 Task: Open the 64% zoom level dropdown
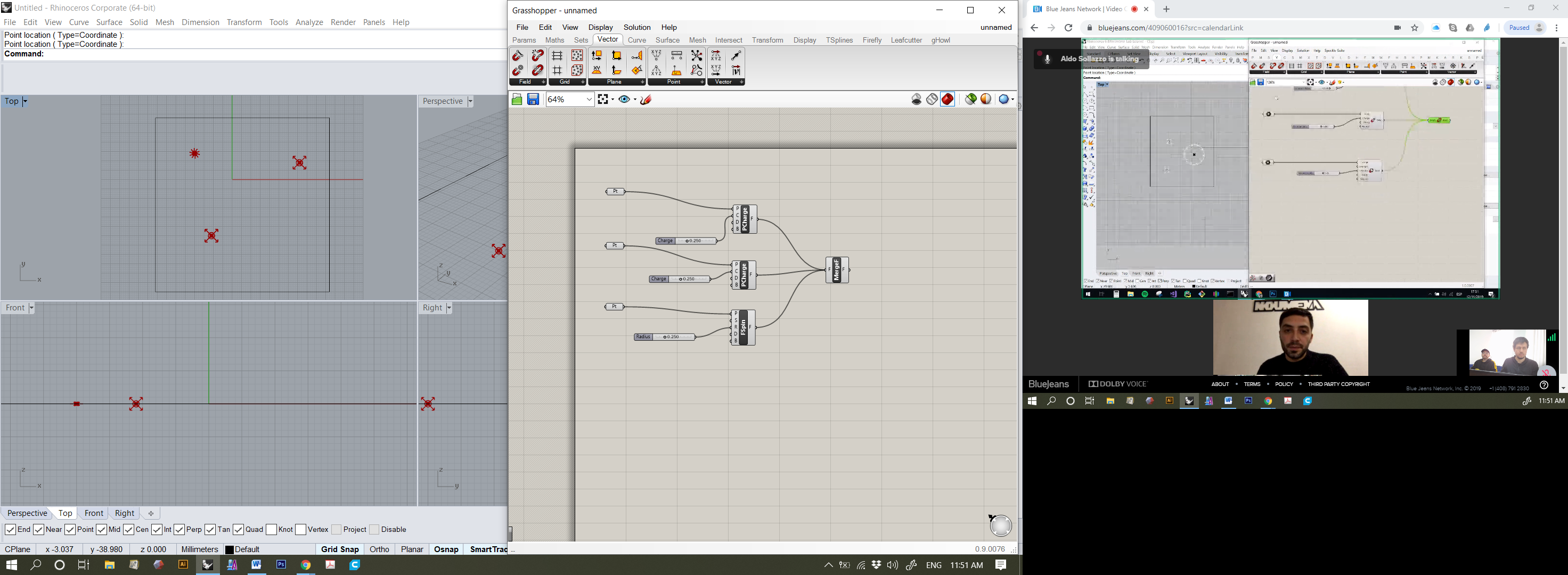coord(589,99)
